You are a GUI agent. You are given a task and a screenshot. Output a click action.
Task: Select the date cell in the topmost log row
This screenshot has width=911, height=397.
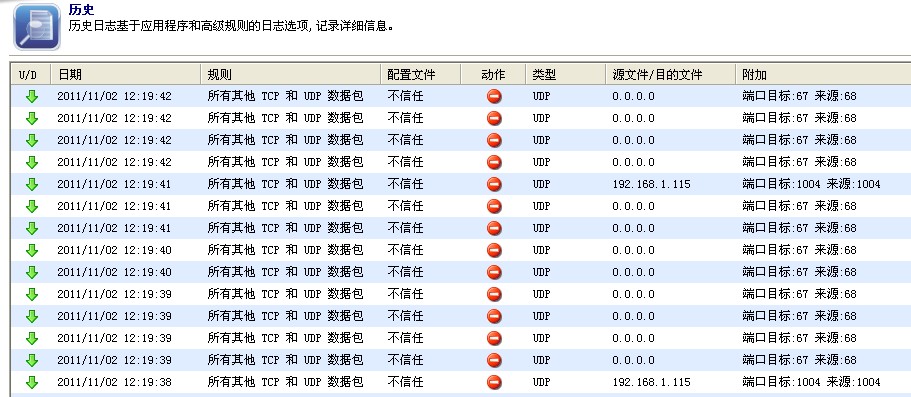click(x=114, y=96)
